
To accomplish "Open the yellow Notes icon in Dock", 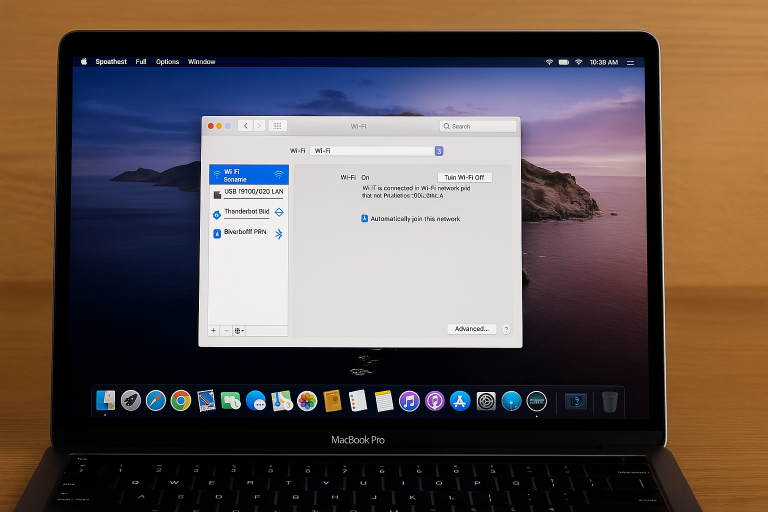I will 384,401.
